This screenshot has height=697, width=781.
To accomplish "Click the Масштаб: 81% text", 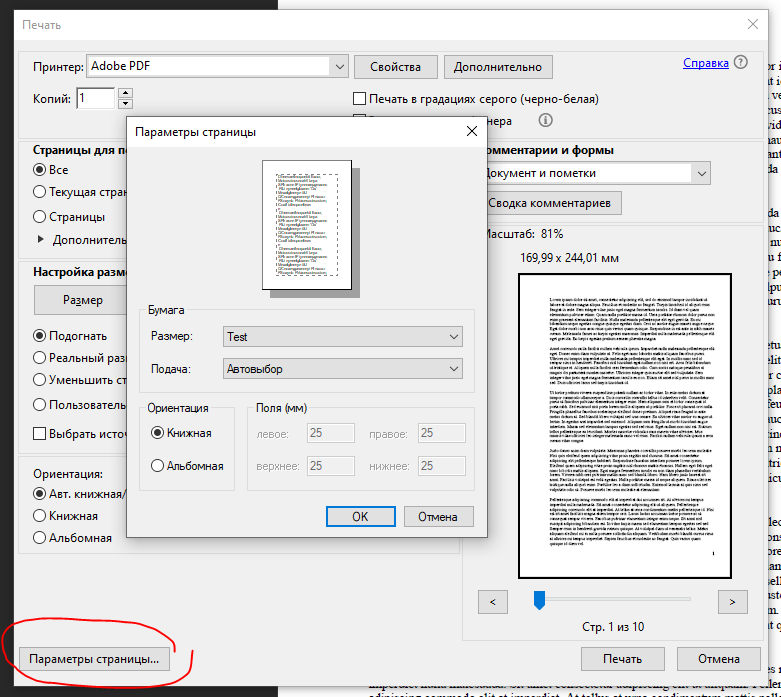I will pos(523,234).
